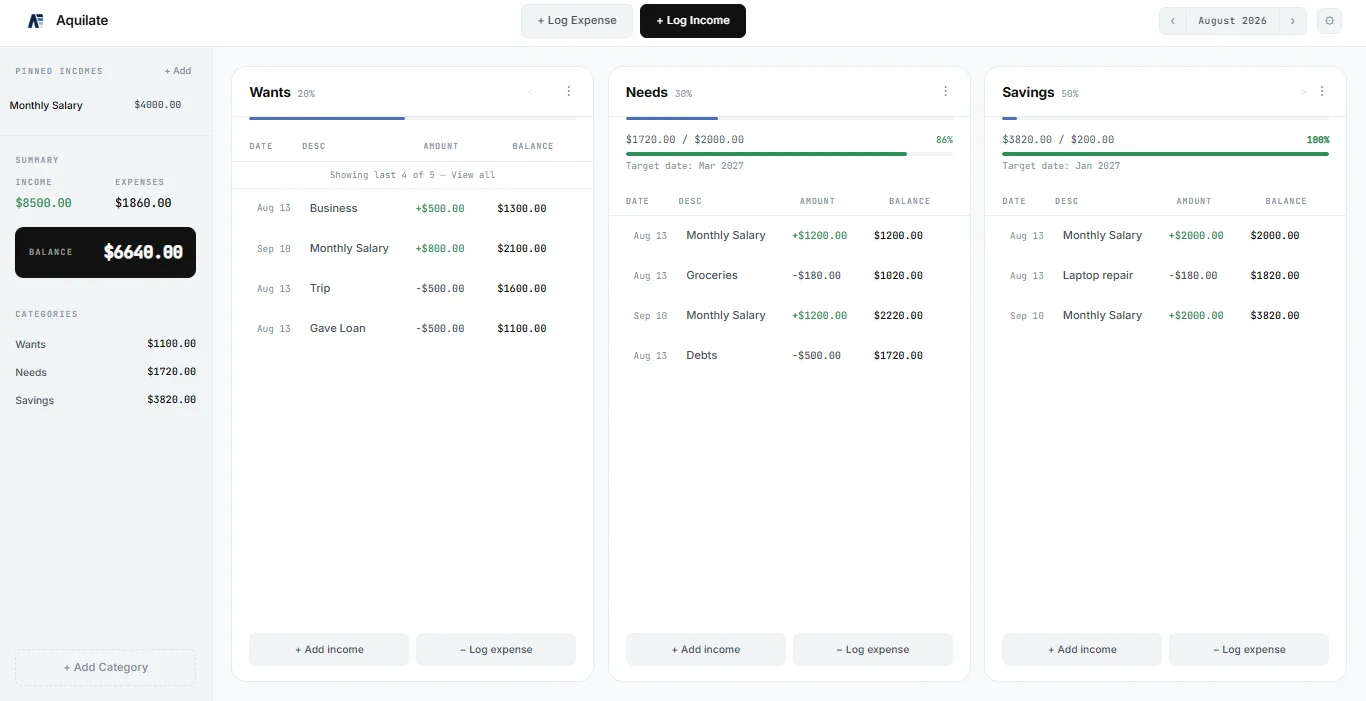Click $1720.00 / $2000.00 goal text
The width and height of the screenshot is (1366, 701).
point(685,140)
